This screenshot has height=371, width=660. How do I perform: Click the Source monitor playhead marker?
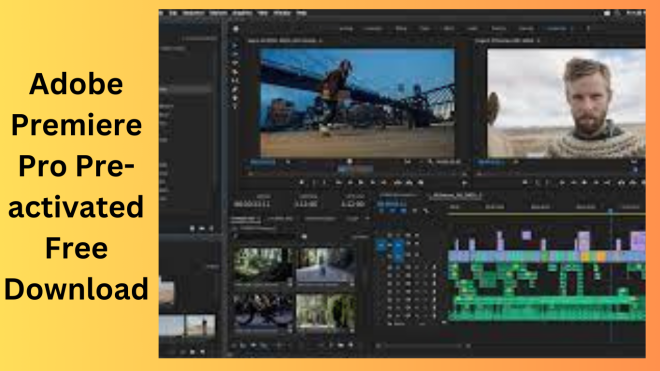[349, 162]
